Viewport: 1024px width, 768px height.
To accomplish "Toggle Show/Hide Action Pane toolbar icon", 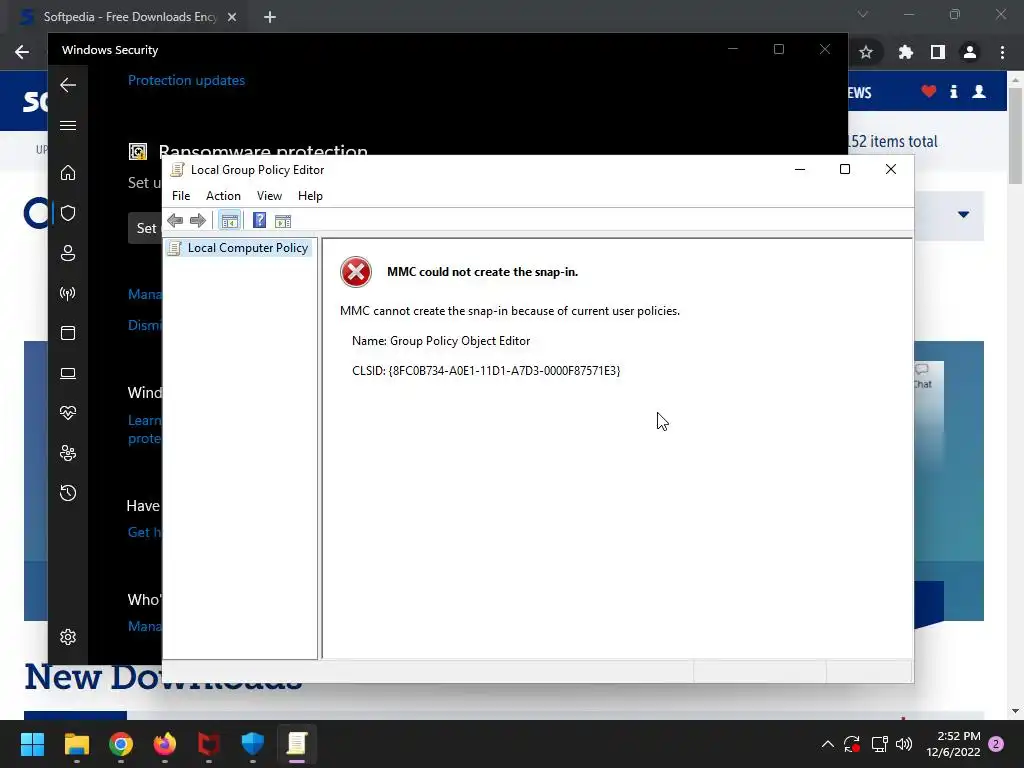I will (x=283, y=221).
